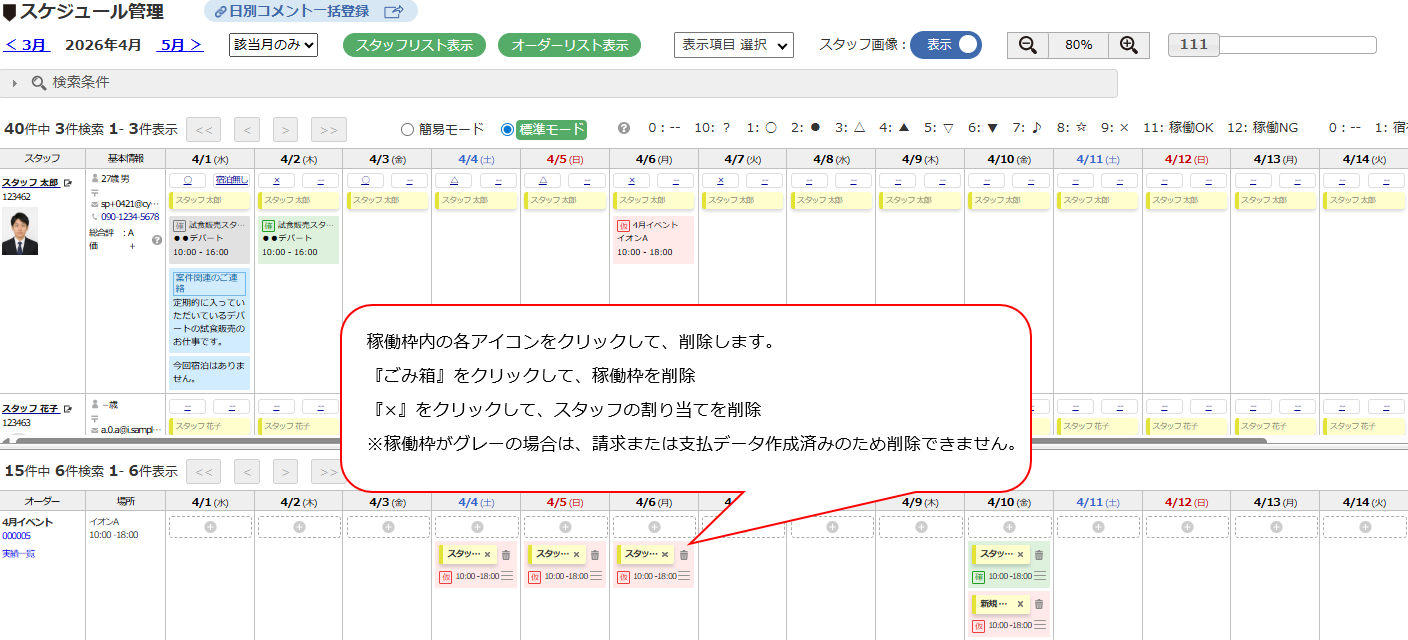Image resolution: width=1408 pixels, height=640 pixels.
Task: Click the 4月イベント イオンA card on 4/6
Action: 653,239
